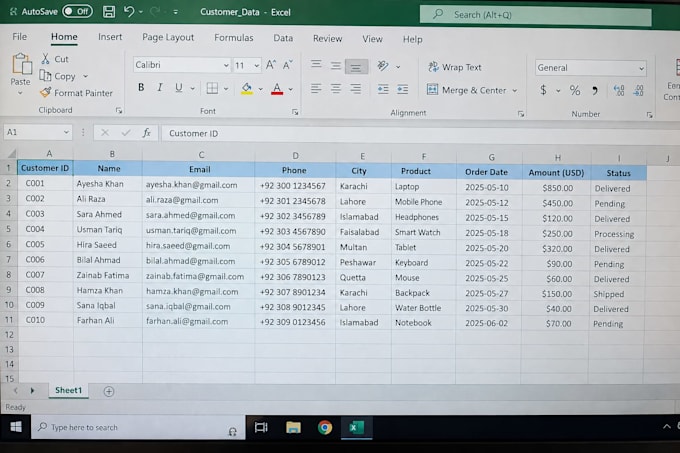Open Windows Start menu

click(x=16, y=427)
